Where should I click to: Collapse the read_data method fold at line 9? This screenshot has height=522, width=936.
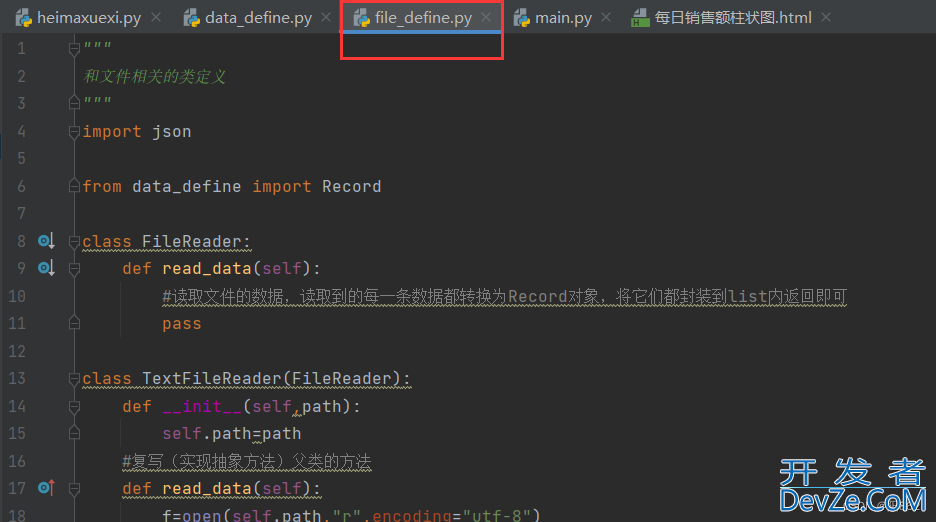[x=74, y=269]
